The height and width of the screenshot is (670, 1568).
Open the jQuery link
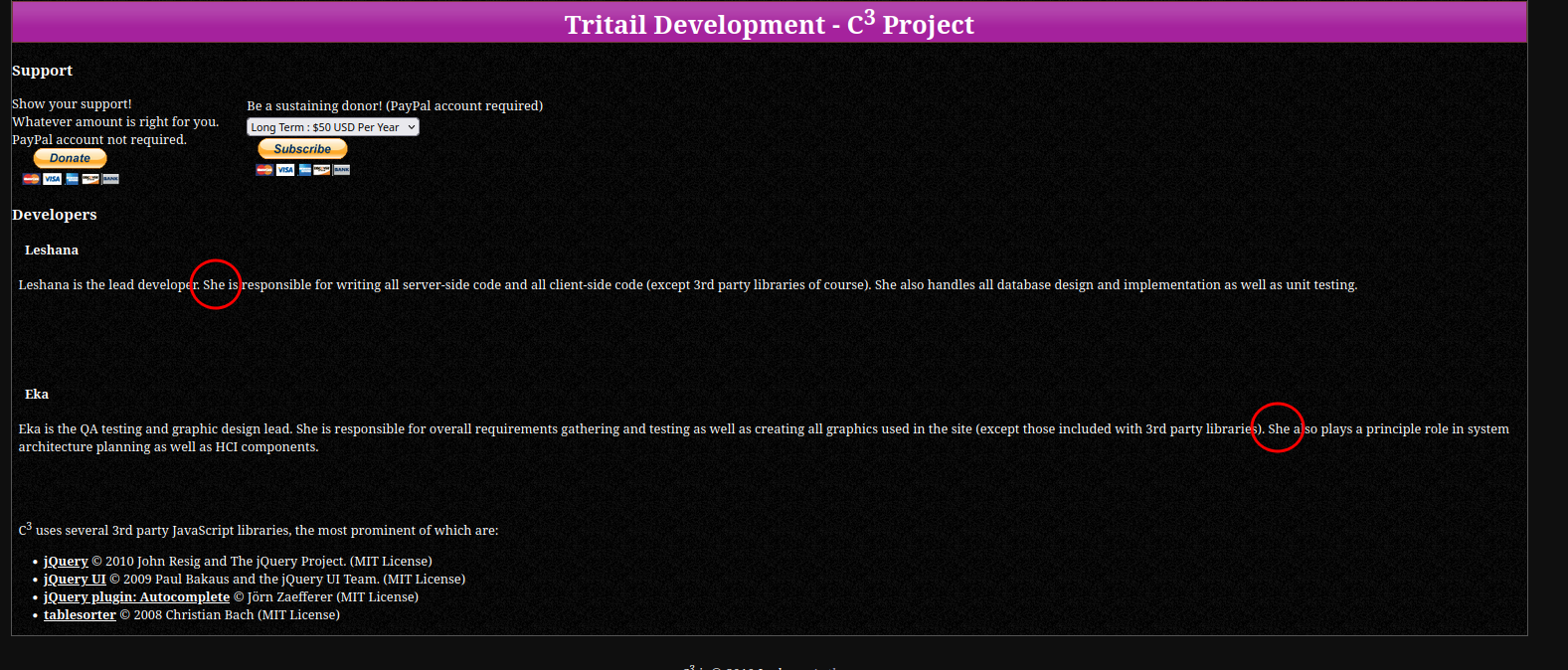tap(66, 562)
